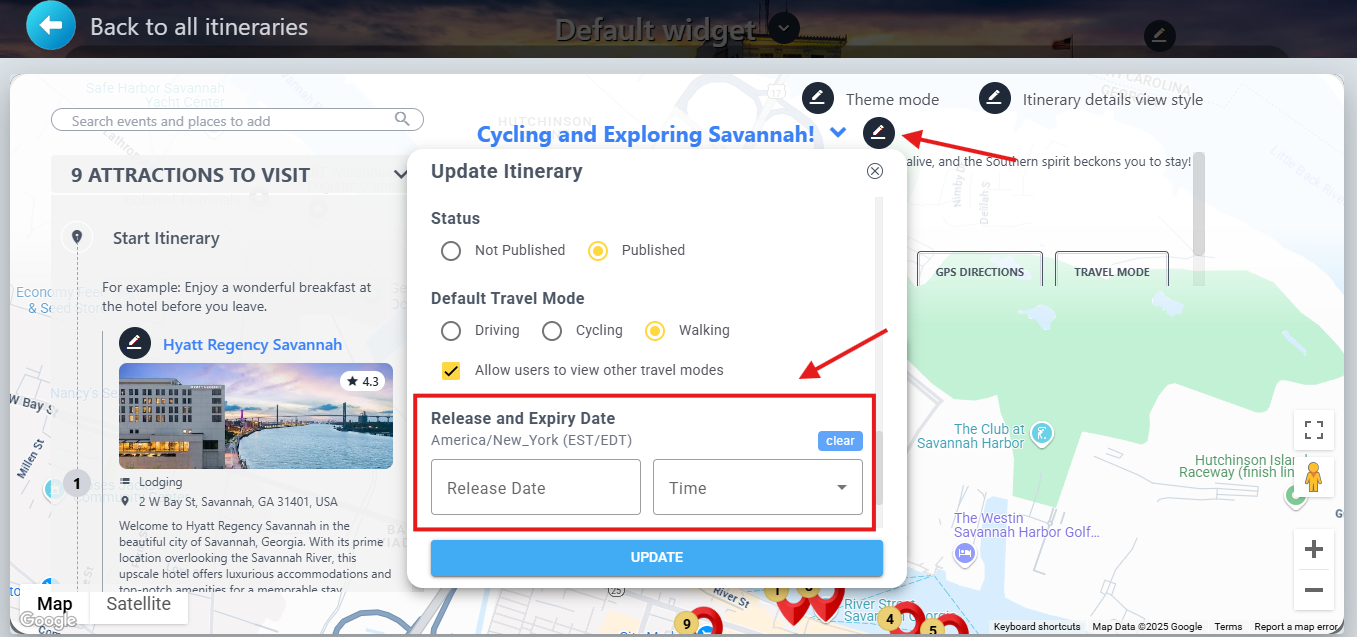Expand the itinerary title chevron

tap(838, 132)
